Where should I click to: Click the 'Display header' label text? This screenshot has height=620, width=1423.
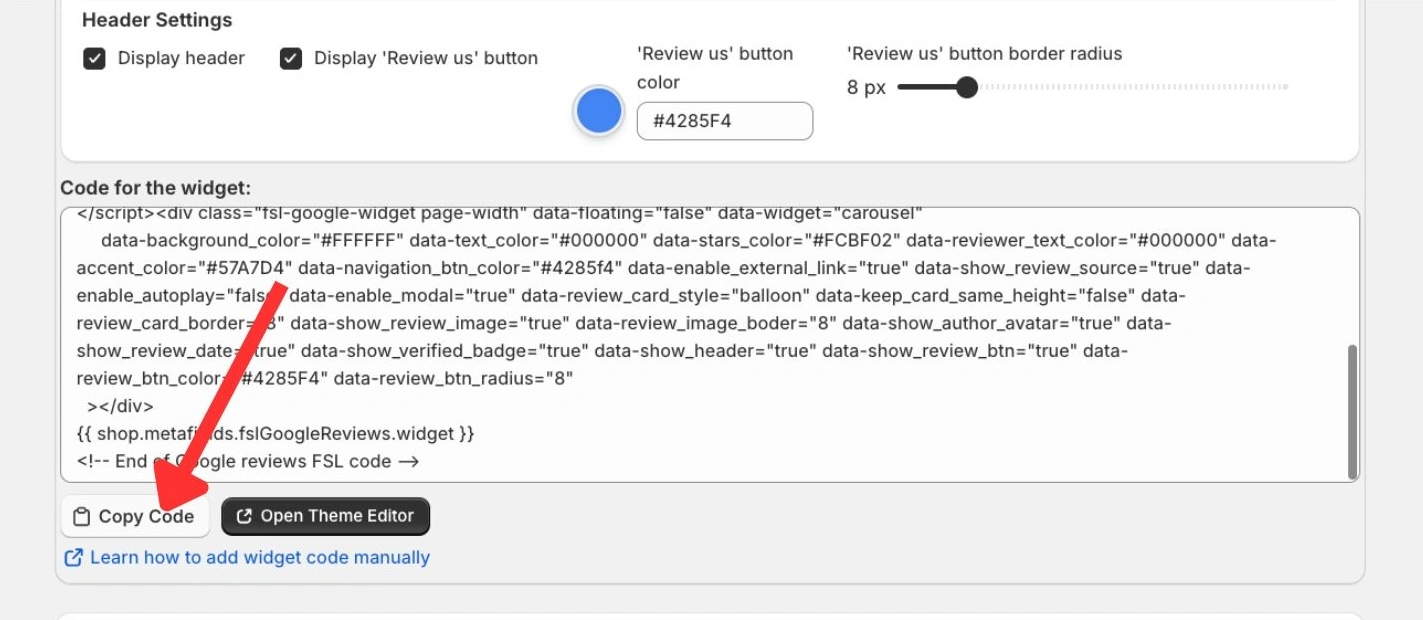[181, 59]
